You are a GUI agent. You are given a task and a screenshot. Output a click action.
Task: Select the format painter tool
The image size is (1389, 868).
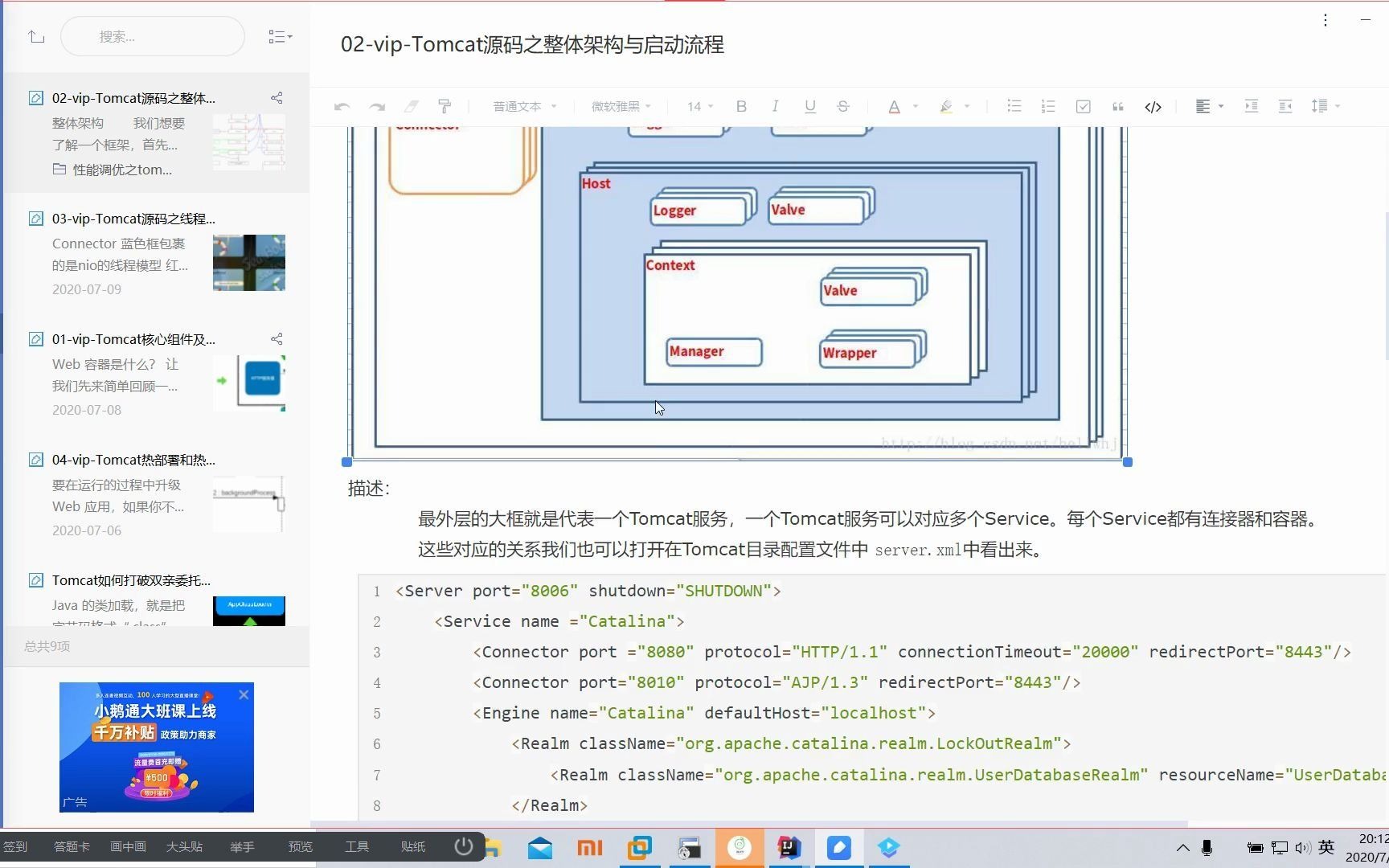coord(445,106)
